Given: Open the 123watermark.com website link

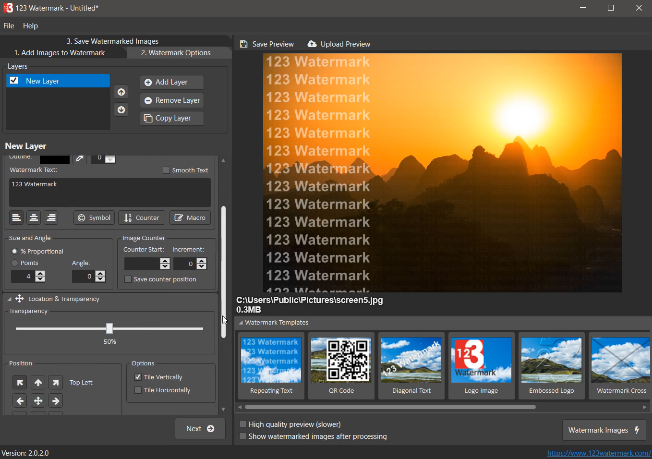Looking at the screenshot, I should click(x=599, y=453).
